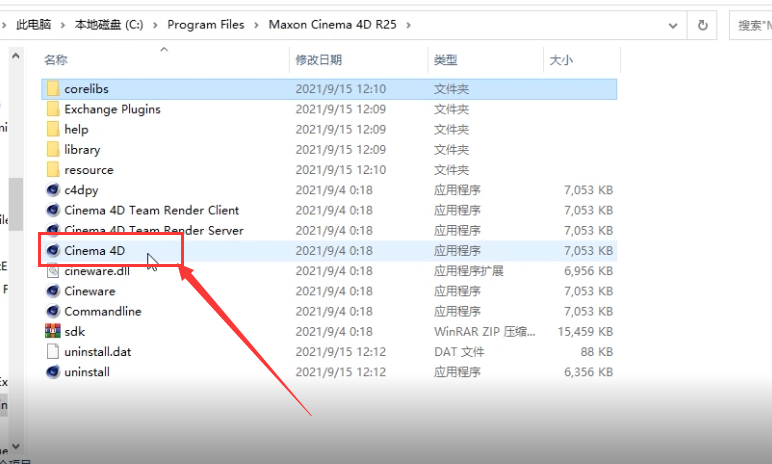Screen dimensions: 772x464
Task: Click the 6,956 KB size cell
Action: click(588, 271)
